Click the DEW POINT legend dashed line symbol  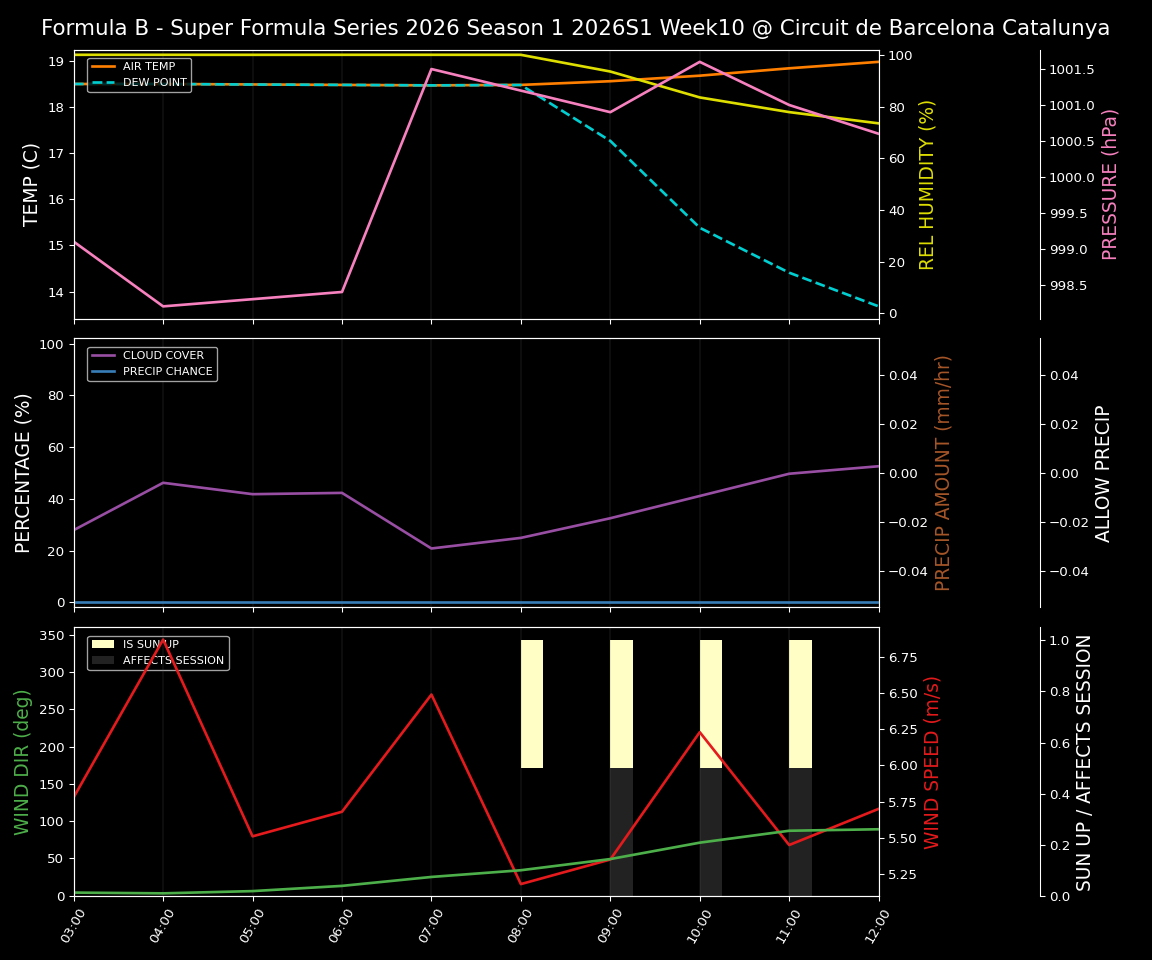click(102, 82)
